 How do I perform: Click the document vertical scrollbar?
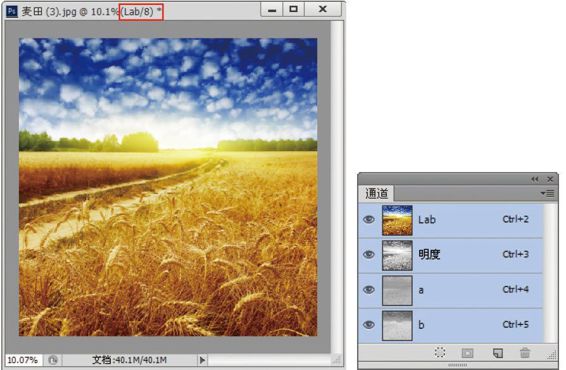pos(336,186)
